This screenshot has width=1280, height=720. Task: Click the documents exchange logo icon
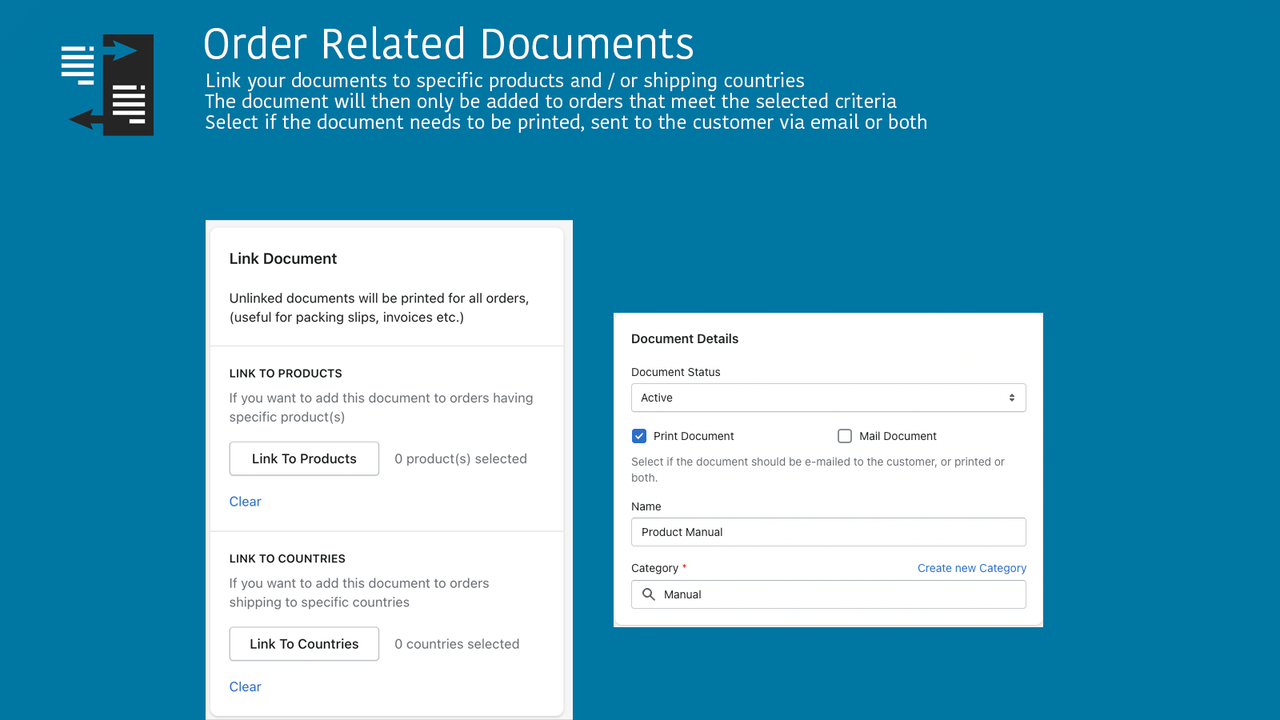(108, 85)
